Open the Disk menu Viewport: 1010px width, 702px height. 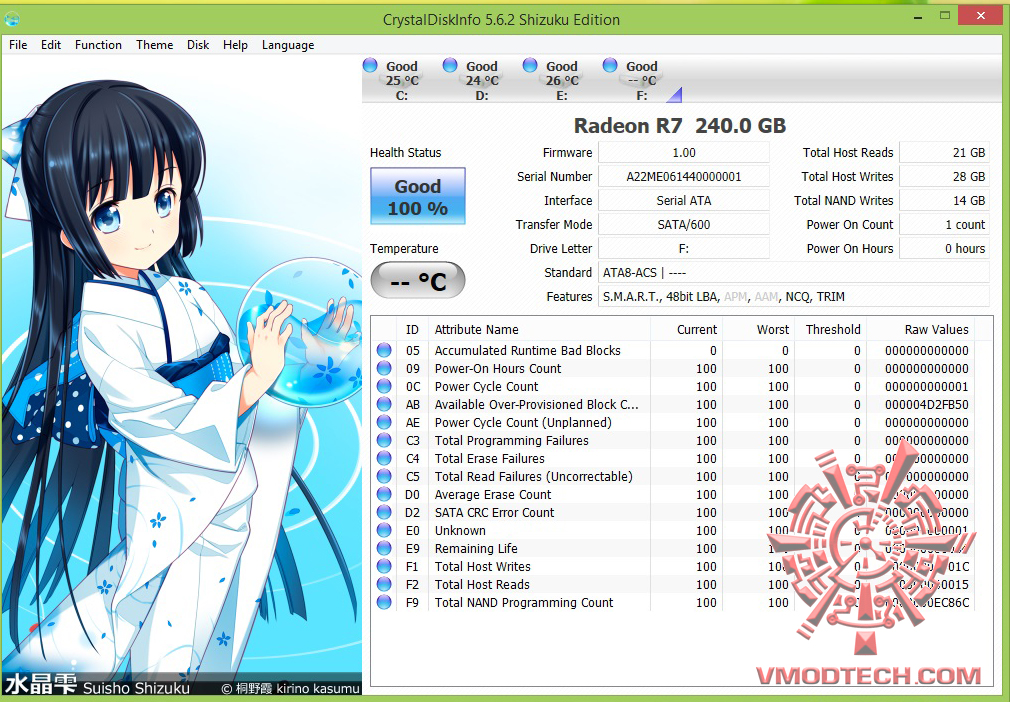click(x=198, y=44)
